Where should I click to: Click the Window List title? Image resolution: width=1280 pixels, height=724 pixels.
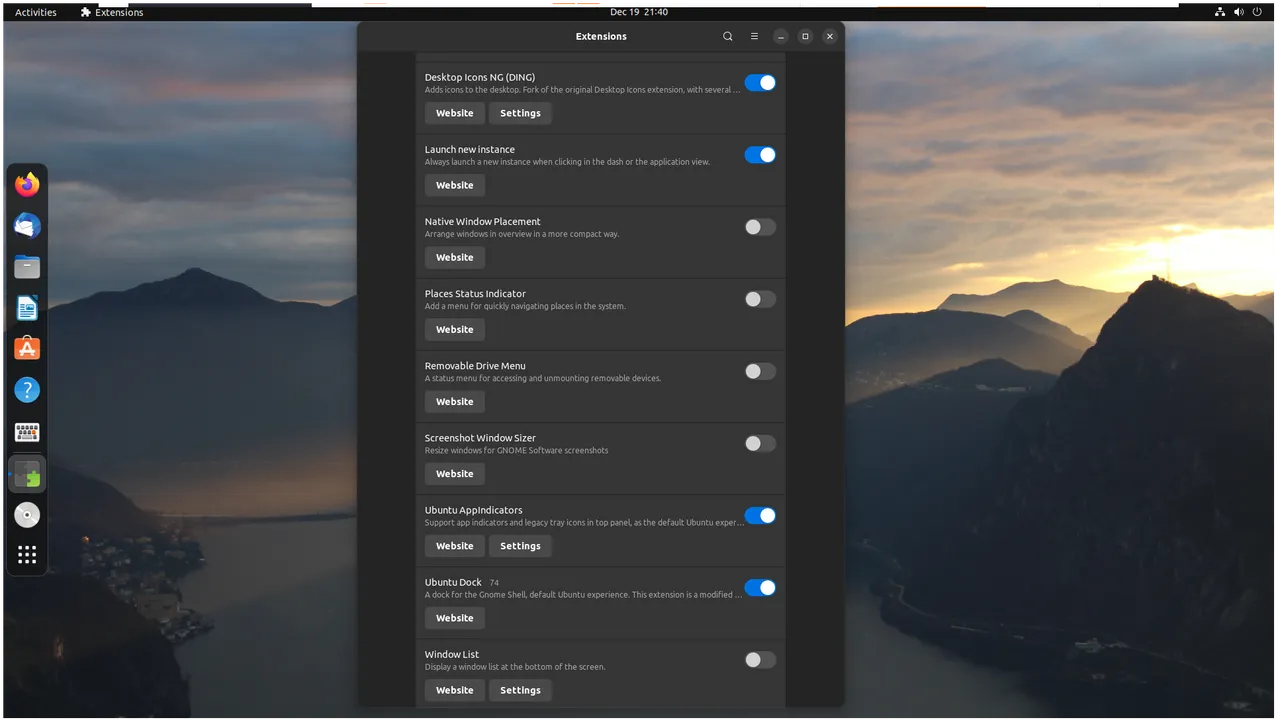point(452,654)
